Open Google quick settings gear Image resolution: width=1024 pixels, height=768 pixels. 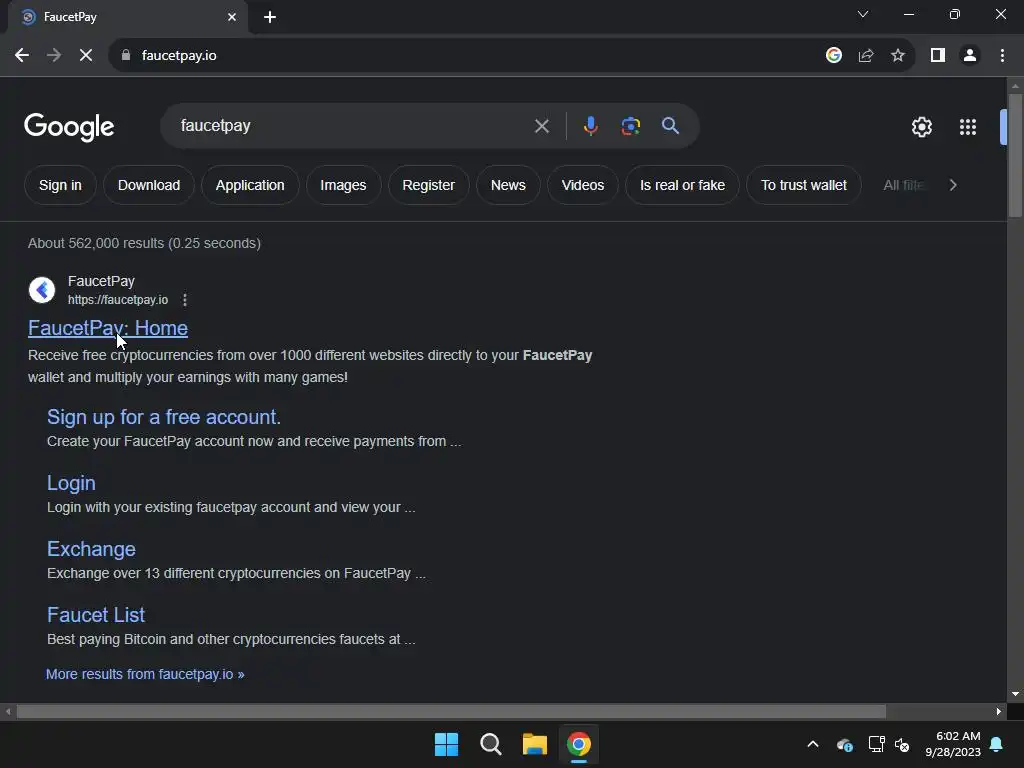click(x=921, y=127)
